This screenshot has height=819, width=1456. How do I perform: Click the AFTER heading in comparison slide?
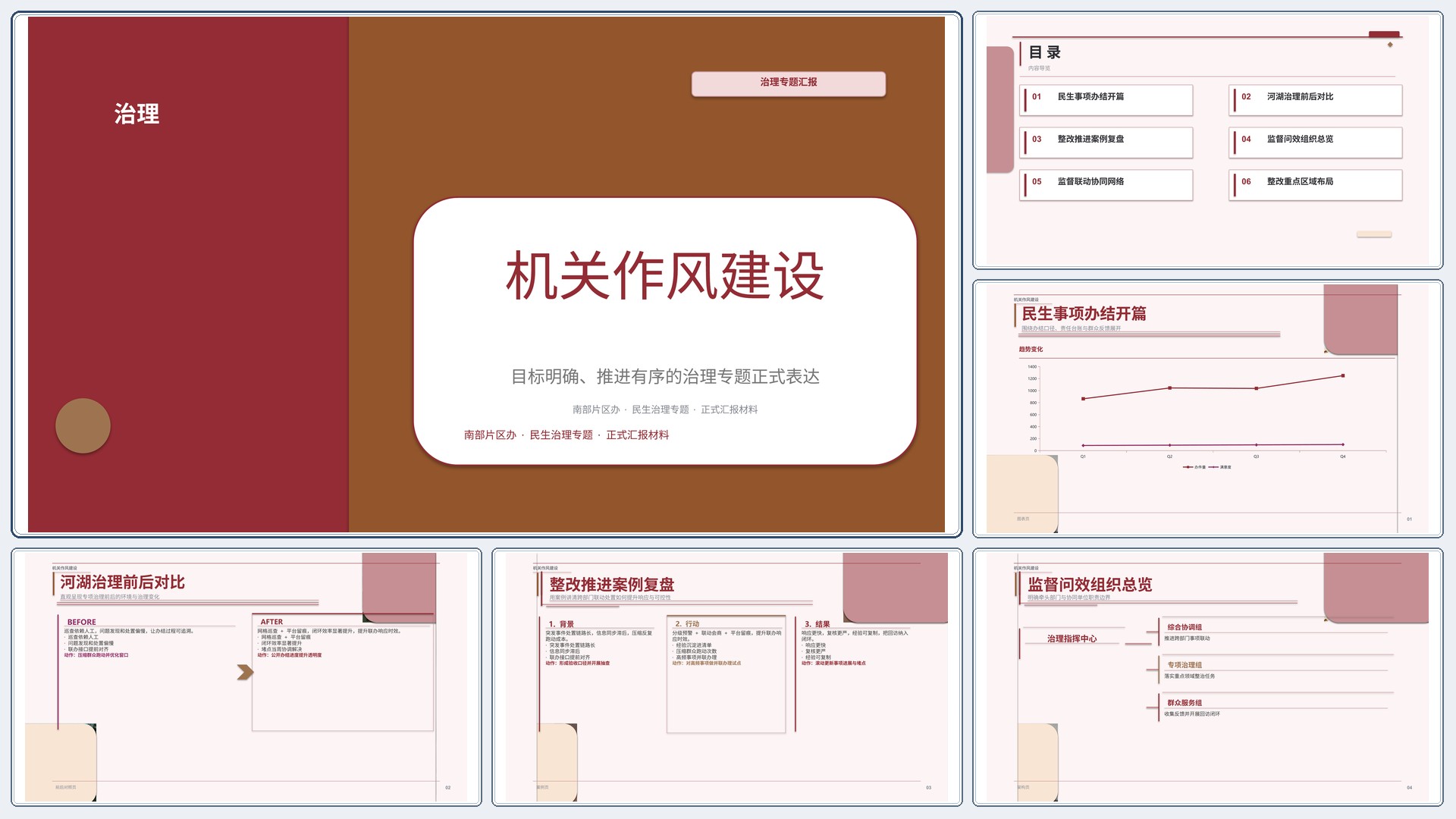click(271, 622)
